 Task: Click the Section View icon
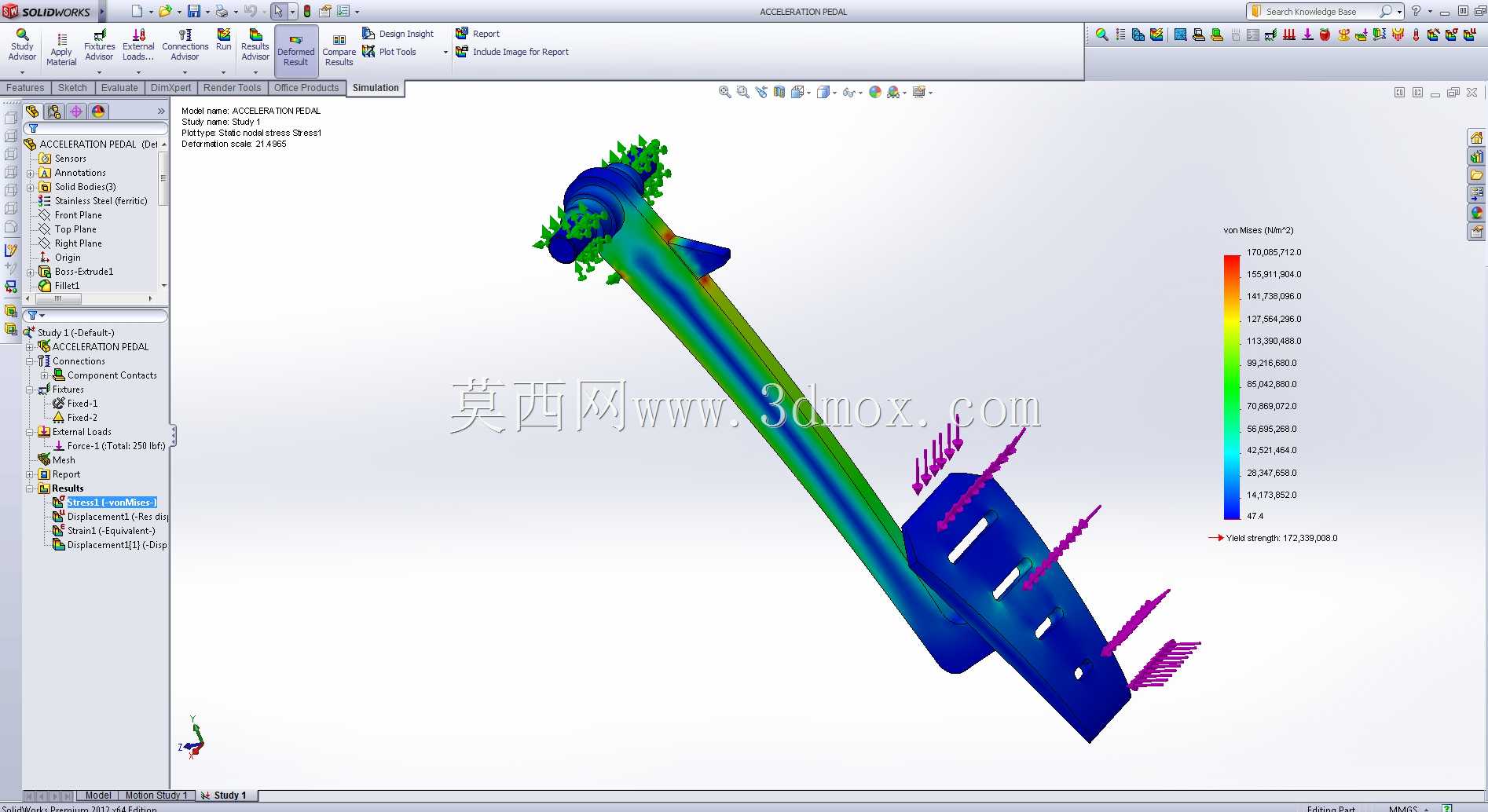pos(779,92)
